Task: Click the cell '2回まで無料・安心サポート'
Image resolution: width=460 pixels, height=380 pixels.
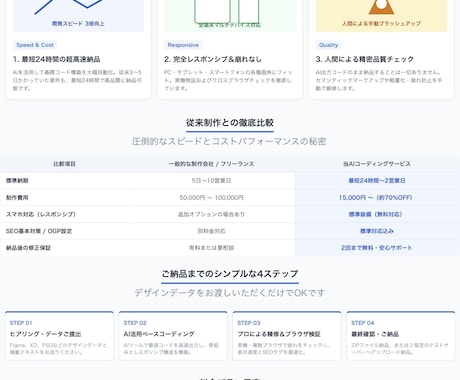Action: coord(377,248)
